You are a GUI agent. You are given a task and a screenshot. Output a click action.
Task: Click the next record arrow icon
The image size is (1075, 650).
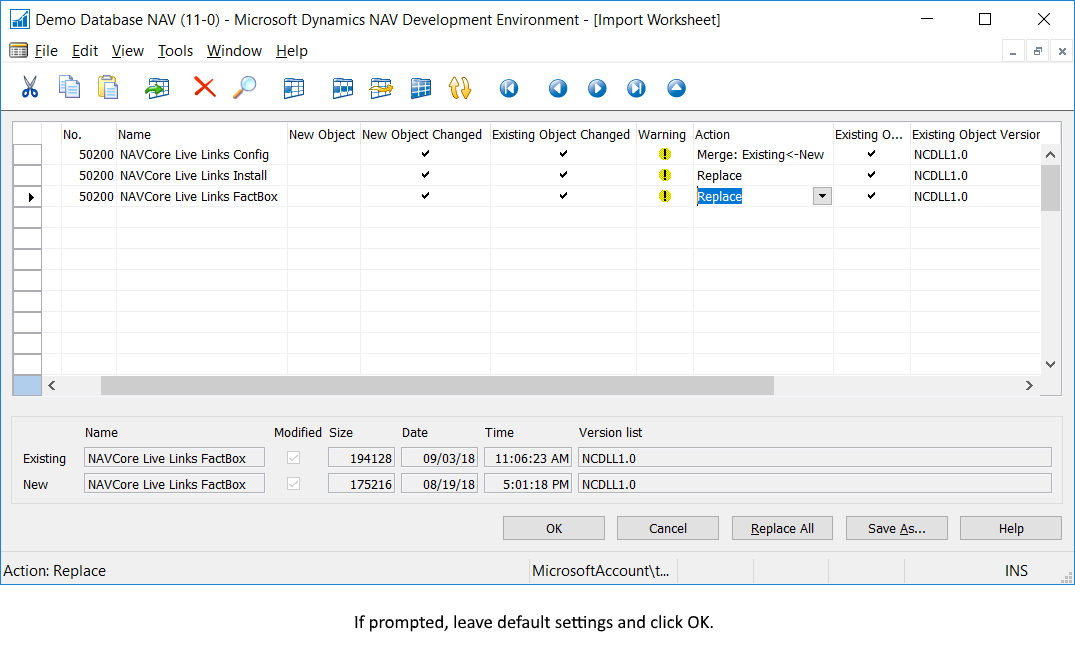click(597, 89)
